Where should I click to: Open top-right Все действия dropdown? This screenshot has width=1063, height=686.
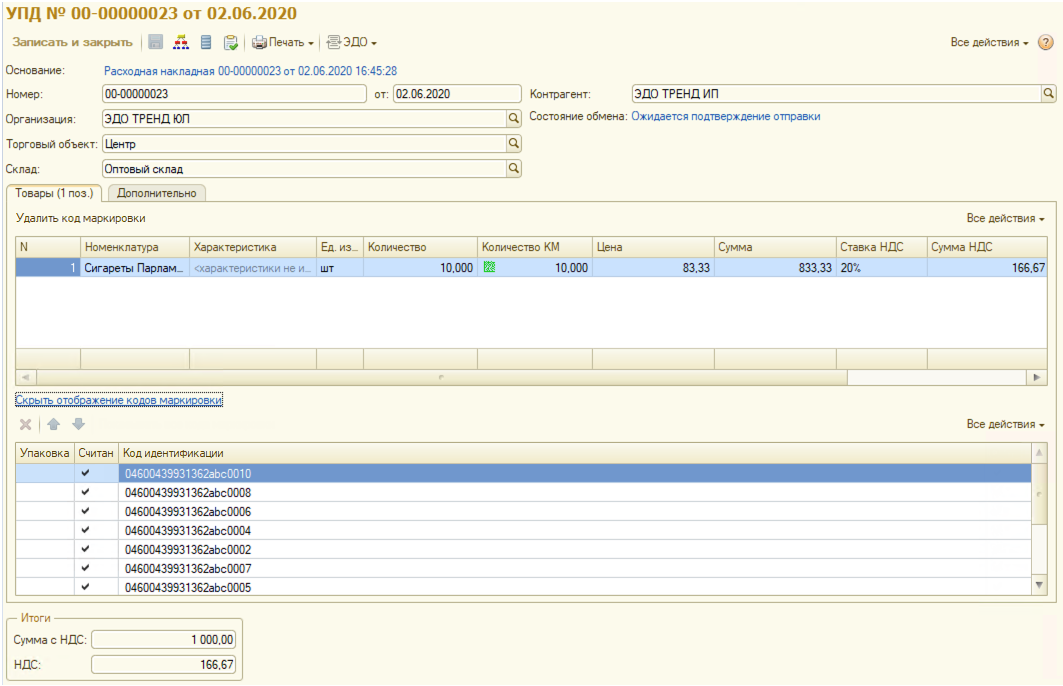point(989,43)
